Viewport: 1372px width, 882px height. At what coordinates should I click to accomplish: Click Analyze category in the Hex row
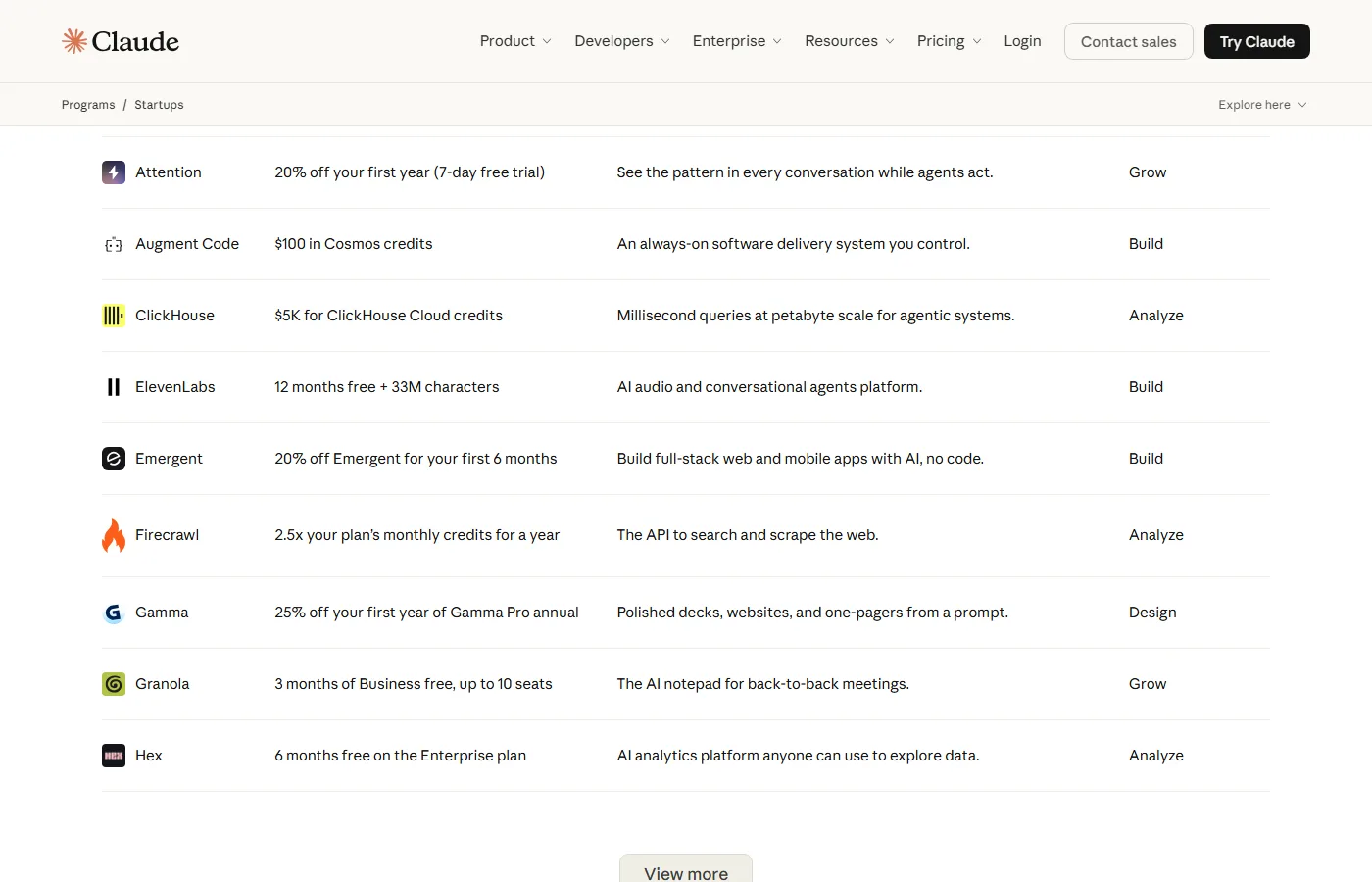(1156, 756)
